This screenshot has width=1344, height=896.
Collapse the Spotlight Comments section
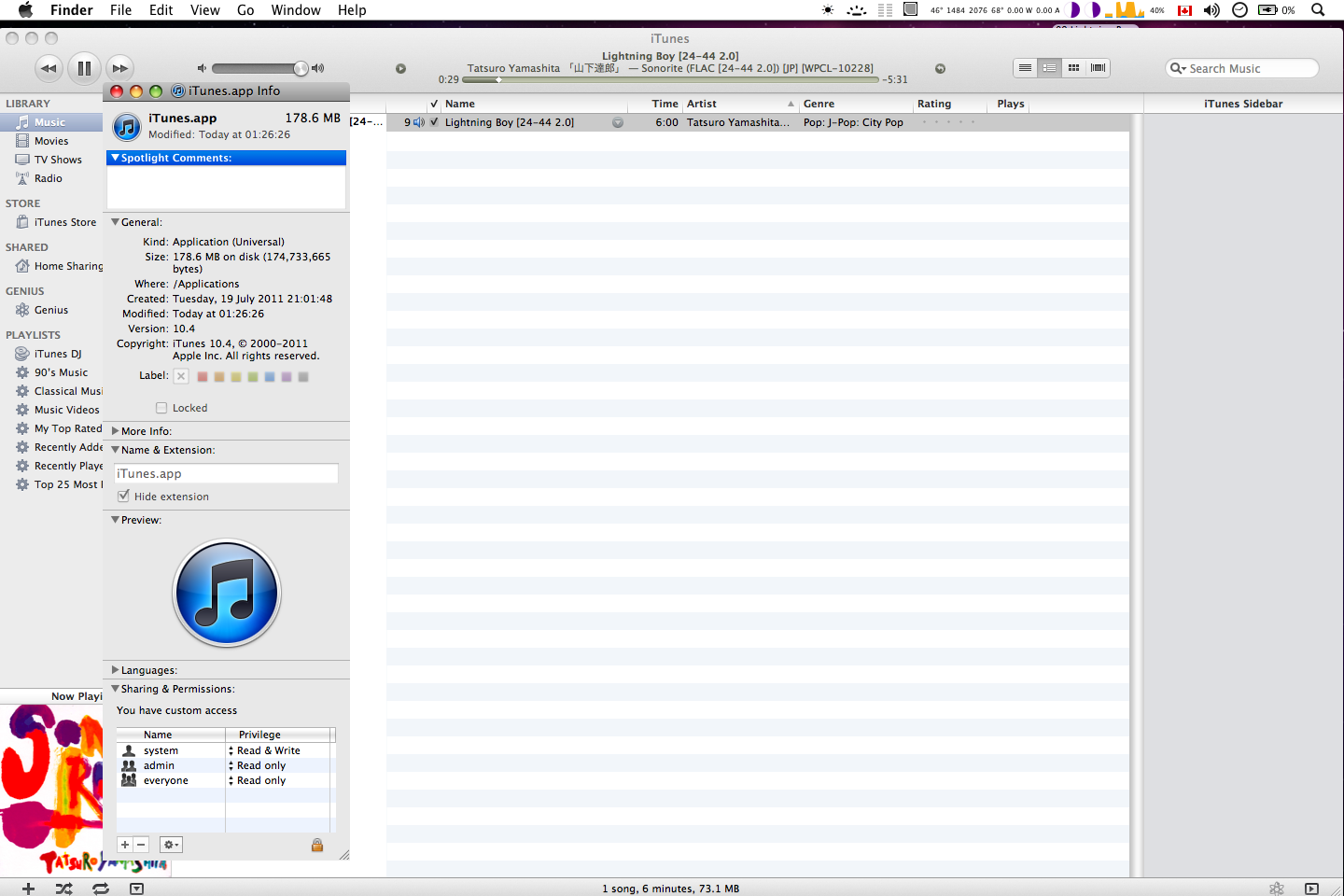click(115, 158)
